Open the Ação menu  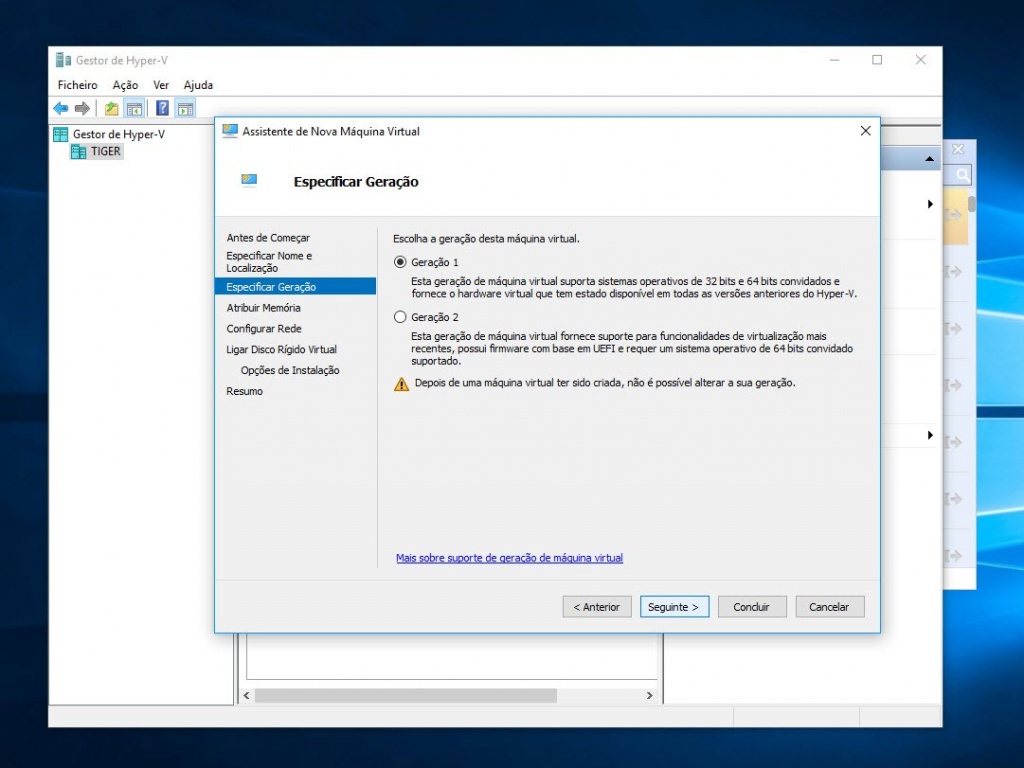coord(124,85)
